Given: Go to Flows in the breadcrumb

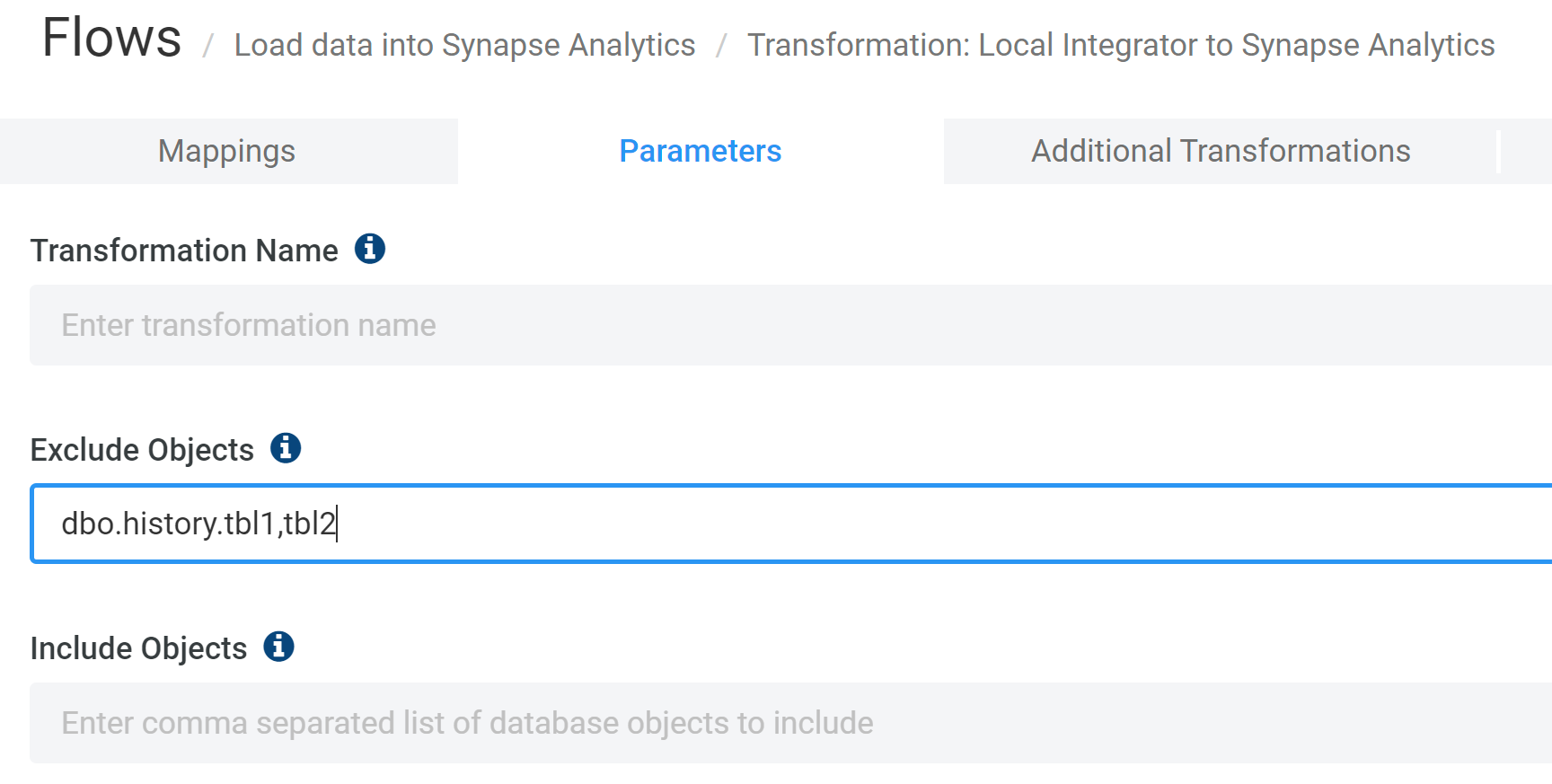Looking at the screenshot, I should pyautogui.click(x=112, y=39).
